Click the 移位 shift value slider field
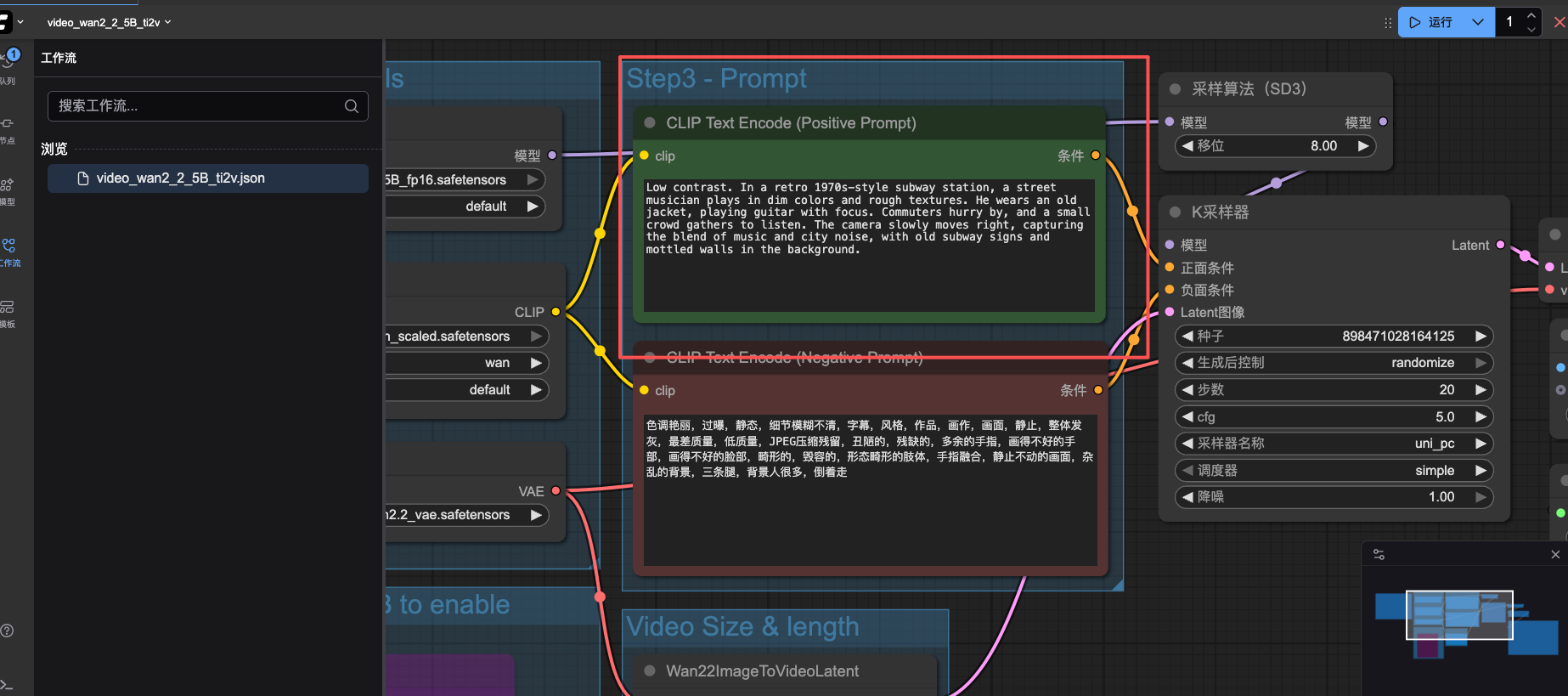Viewport: 1568px width, 696px height. point(1274,146)
